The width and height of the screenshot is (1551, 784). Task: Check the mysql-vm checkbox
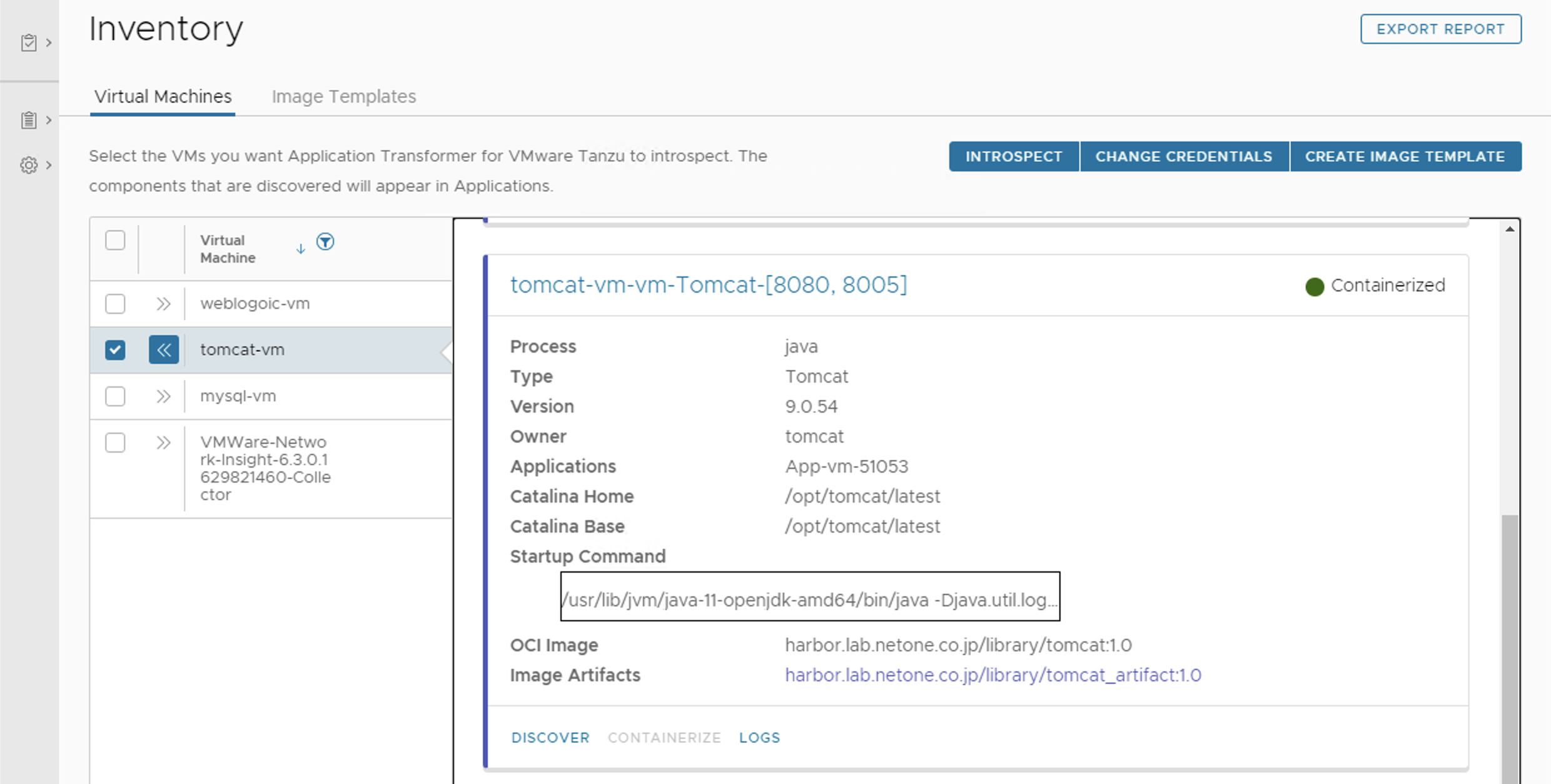[x=115, y=396]
